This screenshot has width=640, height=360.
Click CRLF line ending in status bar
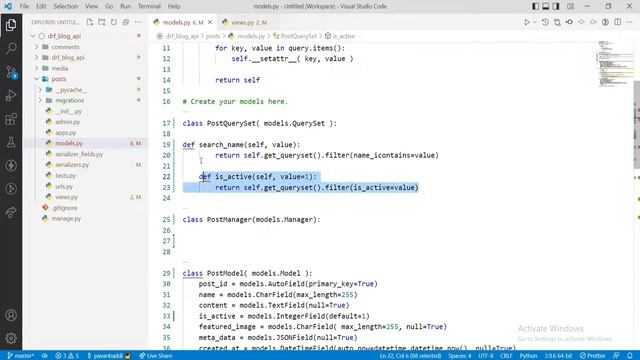point(506,356)
